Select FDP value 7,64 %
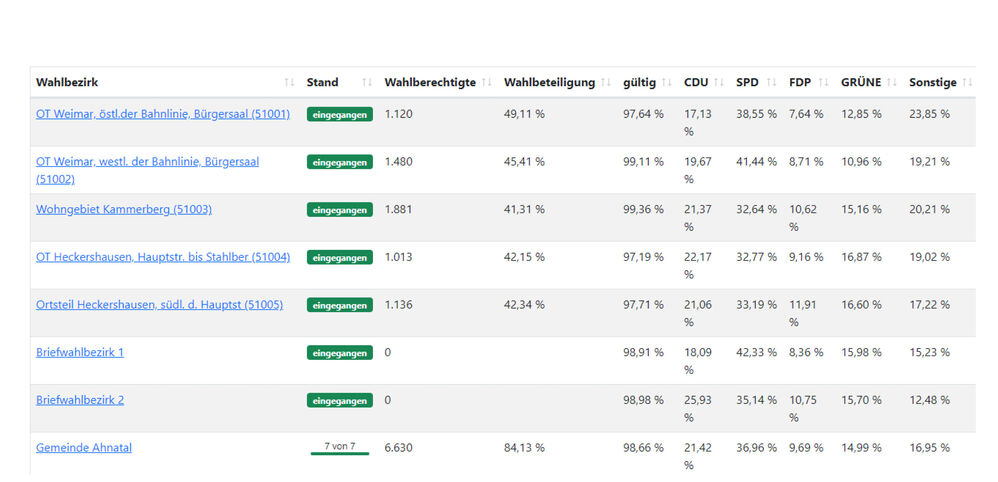Screen dimensions: 998x482 (x=806, y=114)
